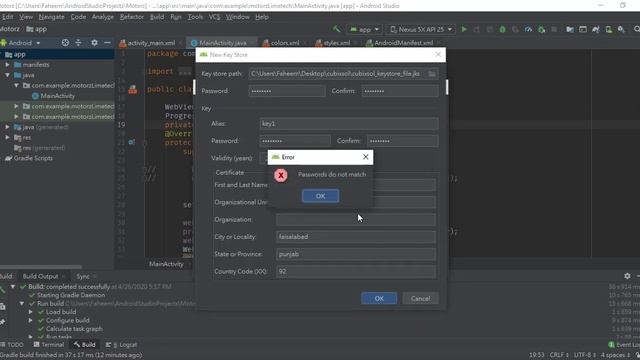The image size is (640, 360).
Task: Open the Refactor menu
Action: coord(132,17)
